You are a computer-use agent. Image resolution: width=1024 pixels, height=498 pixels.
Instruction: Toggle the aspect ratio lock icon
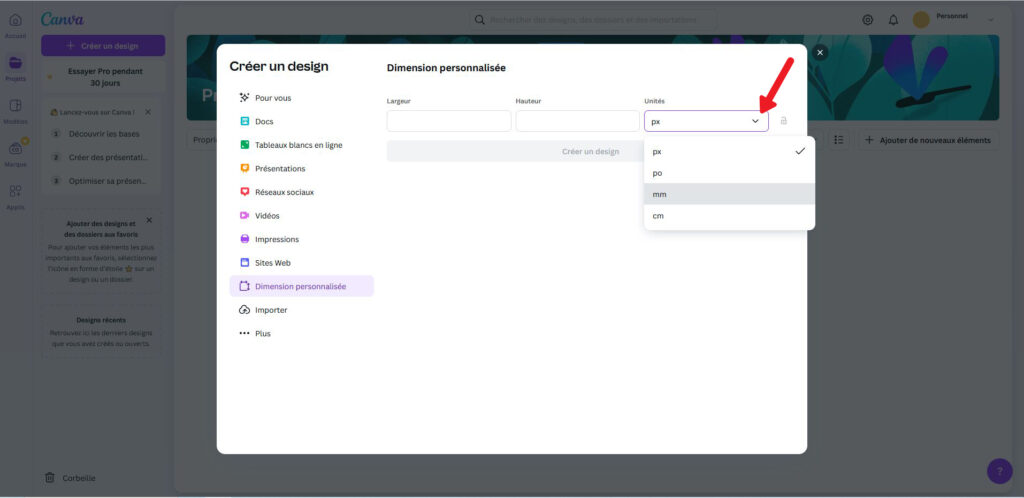[783, 121]
